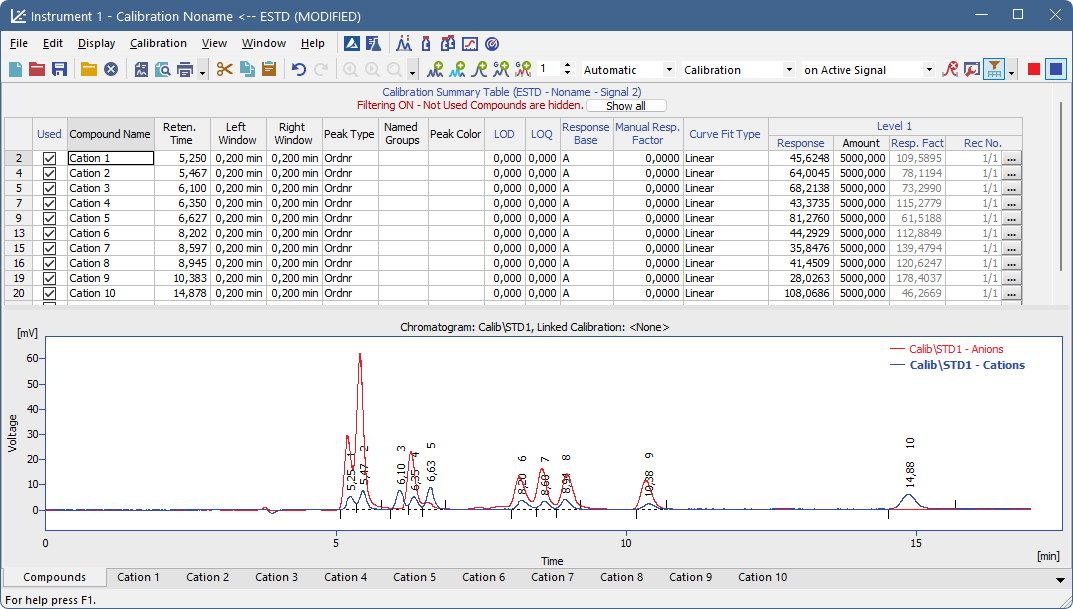Create a new calibration file
Image resolution: width=1073 pixels, height=609 pixels.
click(15, 69)
